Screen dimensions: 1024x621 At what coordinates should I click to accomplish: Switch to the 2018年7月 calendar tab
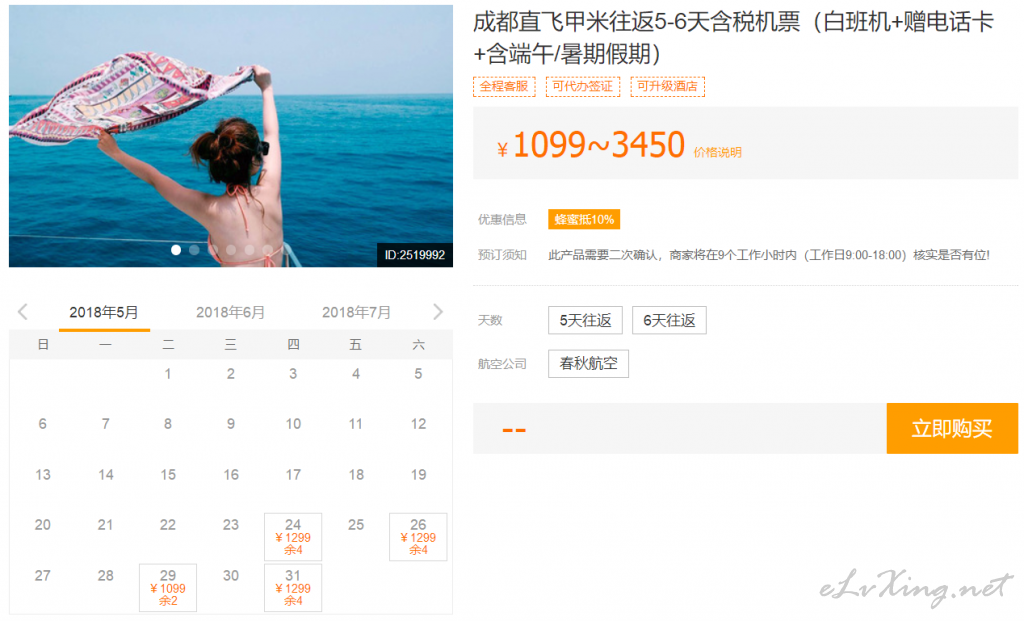point(356,313)
